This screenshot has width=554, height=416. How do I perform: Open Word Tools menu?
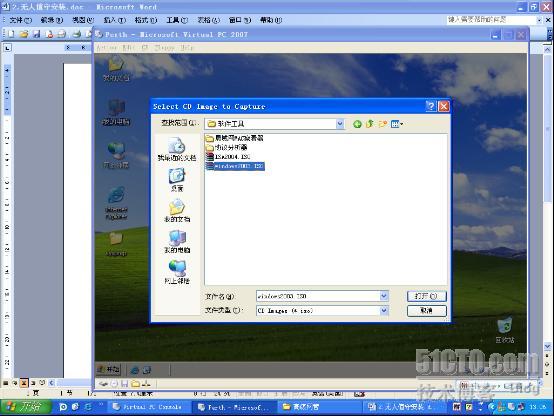177,20
